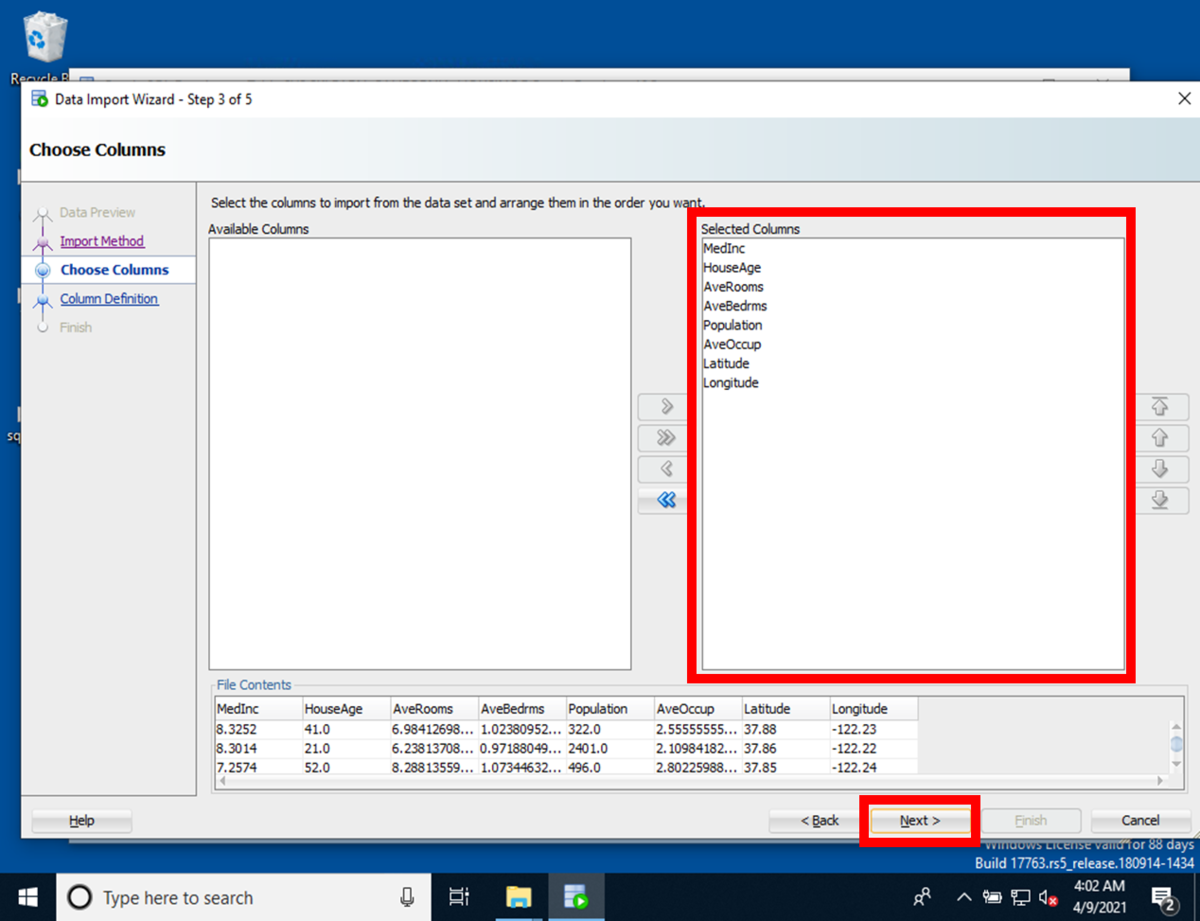Click the muted volume icon
Image resolution: width=1200 pixels, height=921 pixels.
(x=1048, y=897)
